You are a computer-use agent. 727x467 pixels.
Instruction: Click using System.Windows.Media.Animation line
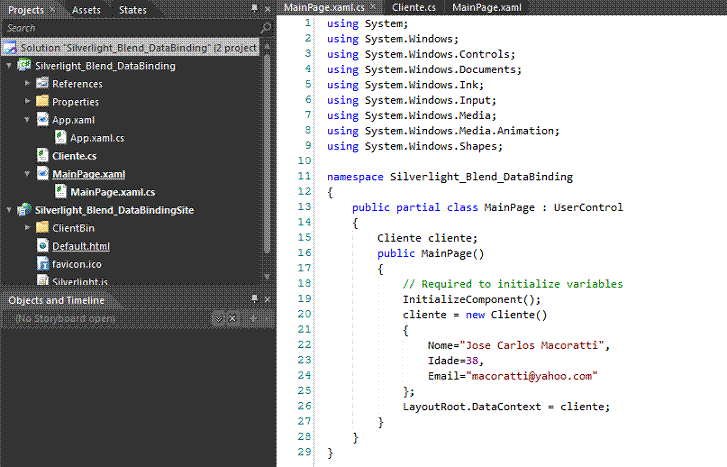[x=443, y=131]
